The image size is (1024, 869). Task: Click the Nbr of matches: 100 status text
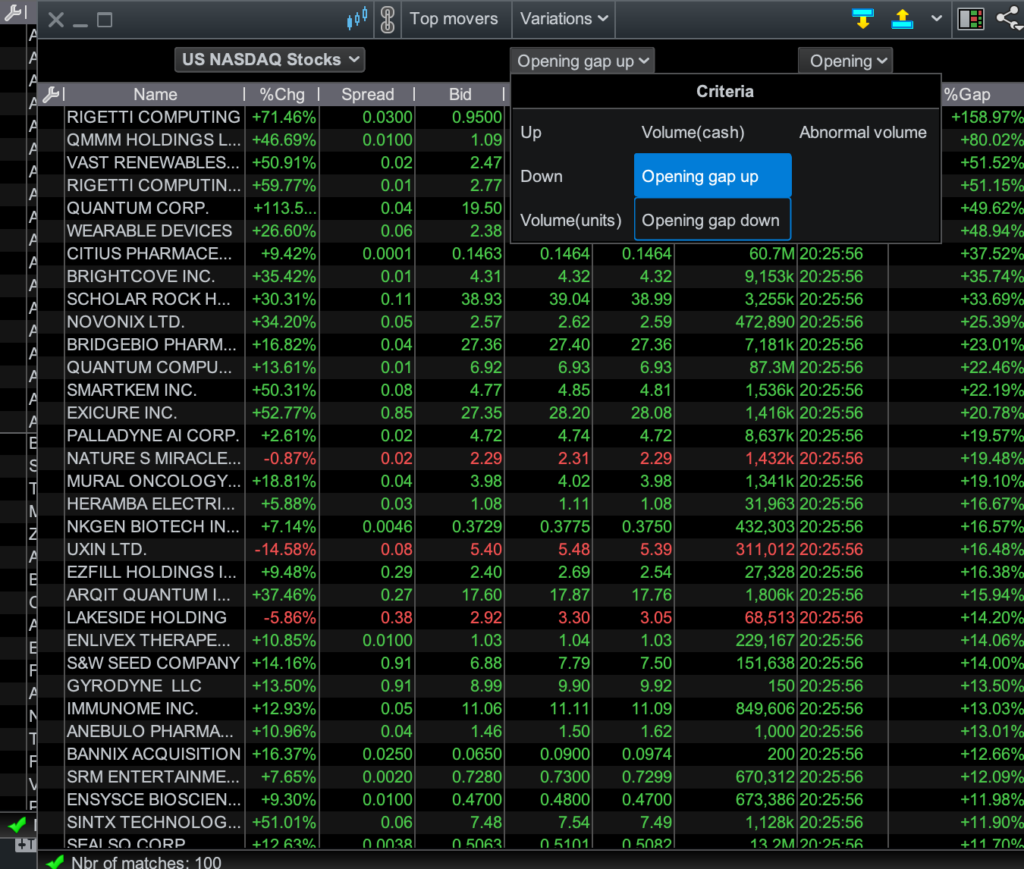coord(146,862)
